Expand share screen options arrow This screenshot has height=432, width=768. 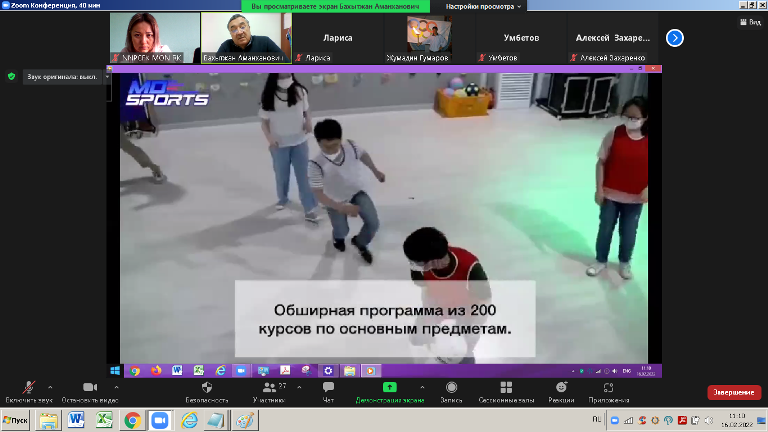(x=422, y=387)
